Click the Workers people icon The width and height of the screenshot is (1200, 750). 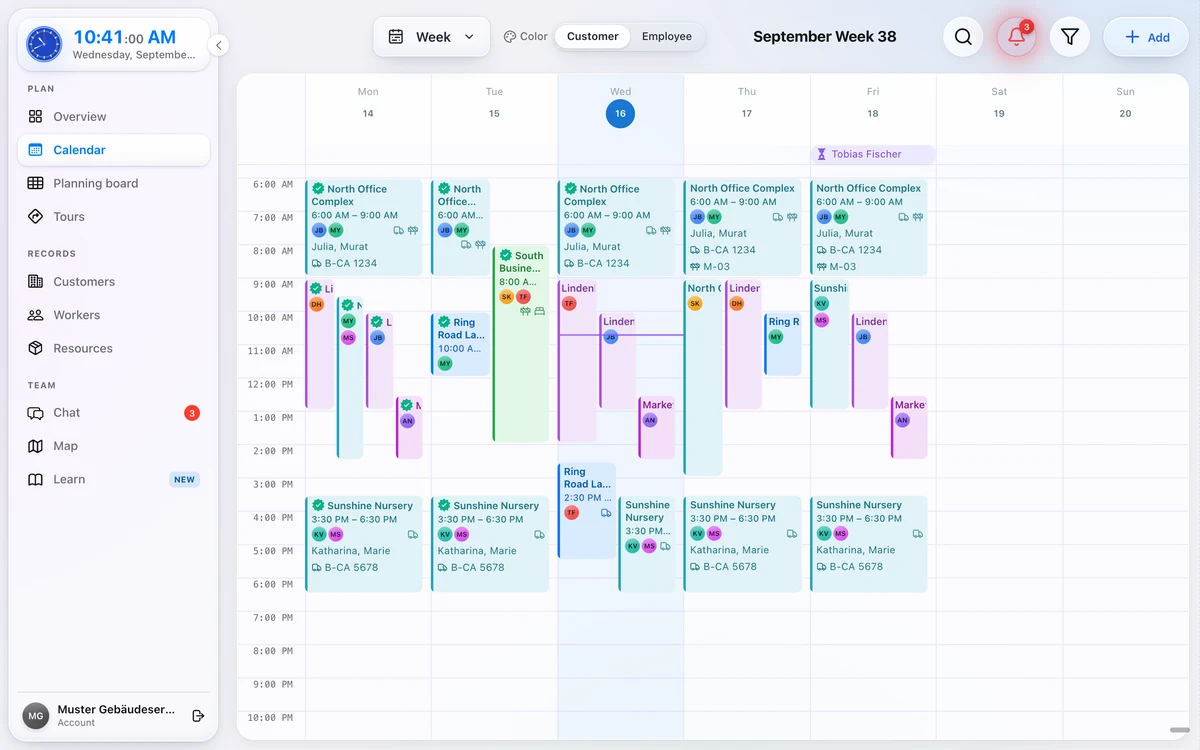36,315
